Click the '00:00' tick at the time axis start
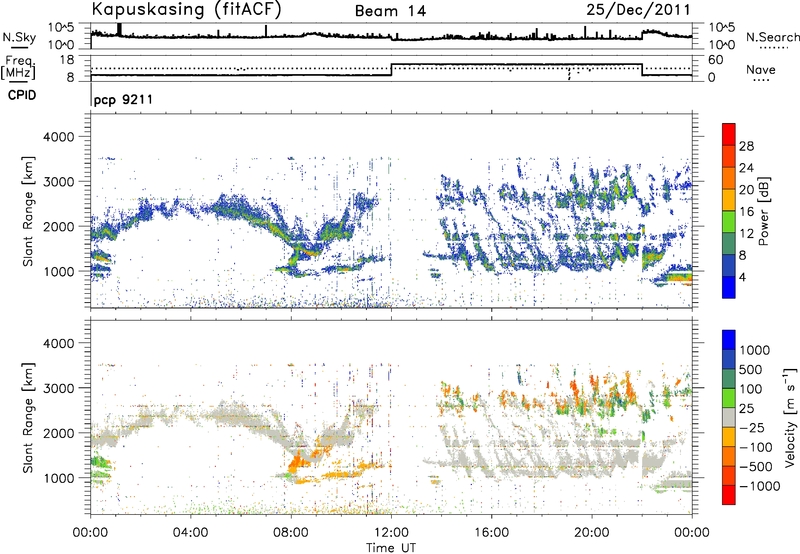The image size is (800, 554). pyautogui.click(x=90, y=532)
